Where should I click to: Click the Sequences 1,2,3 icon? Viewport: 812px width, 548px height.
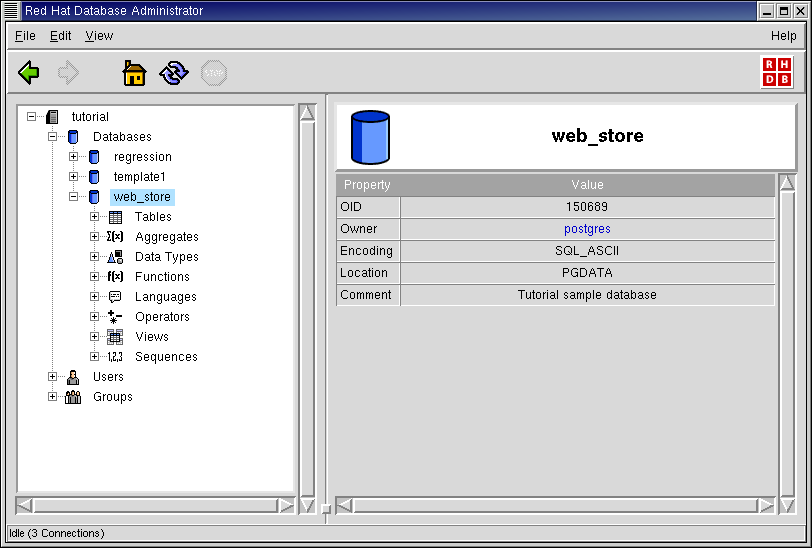(x=115, y=357)
